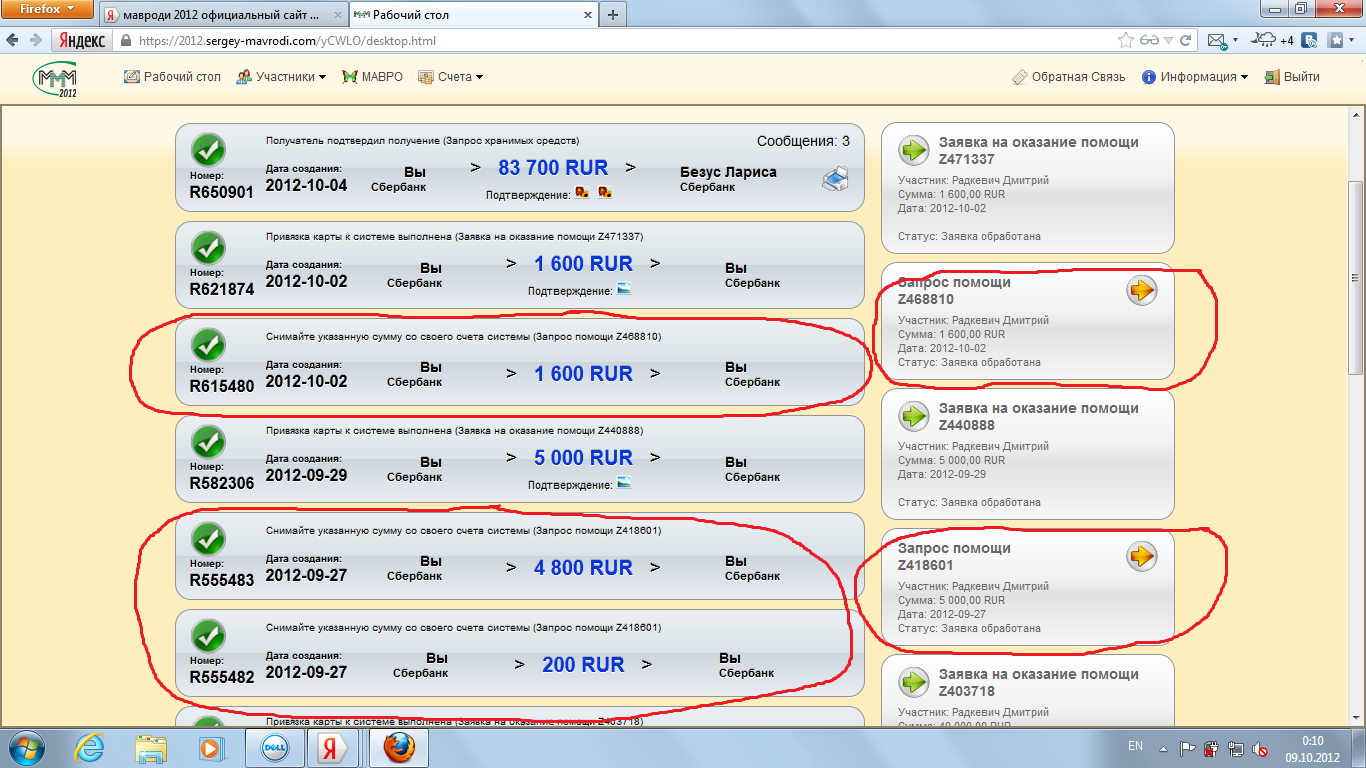1366x768 pixels.
Task: Open the МАВРО page
Action: [x=372, y=77]
